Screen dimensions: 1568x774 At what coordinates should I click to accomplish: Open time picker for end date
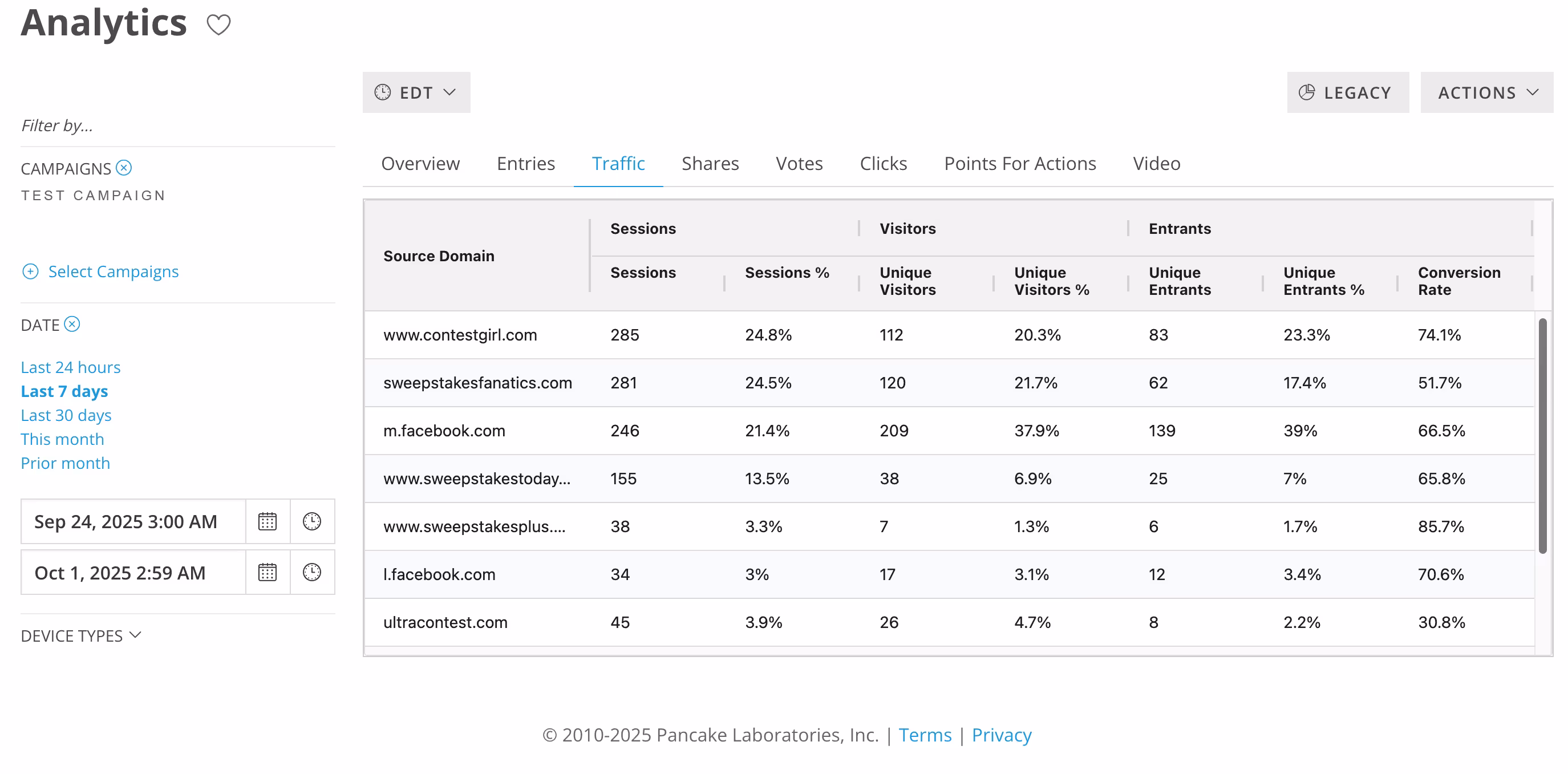[x=312, y=572]
